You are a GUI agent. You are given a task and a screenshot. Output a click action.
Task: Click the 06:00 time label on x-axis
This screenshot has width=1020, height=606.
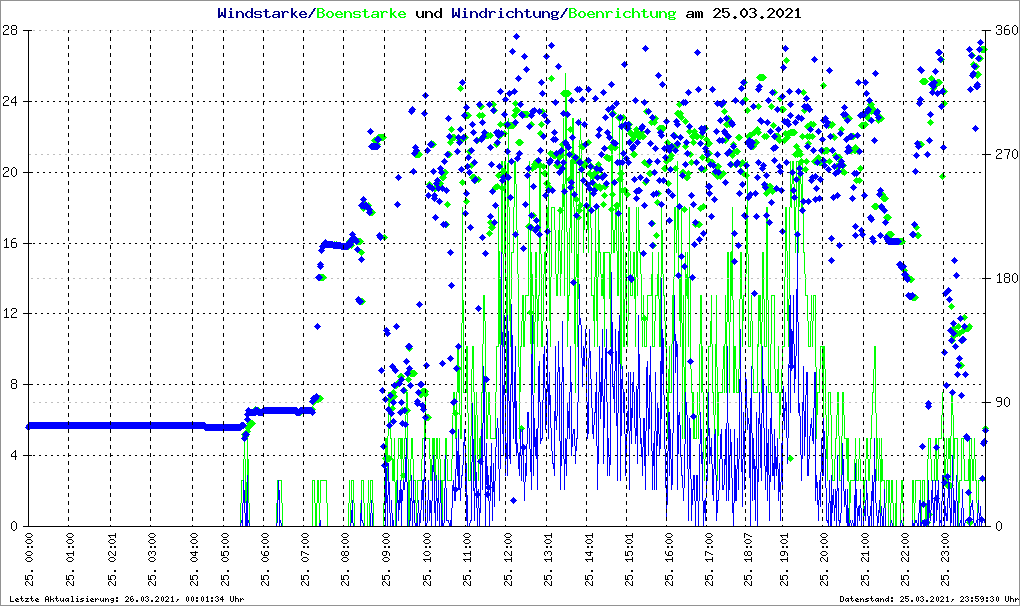(268, 562)
